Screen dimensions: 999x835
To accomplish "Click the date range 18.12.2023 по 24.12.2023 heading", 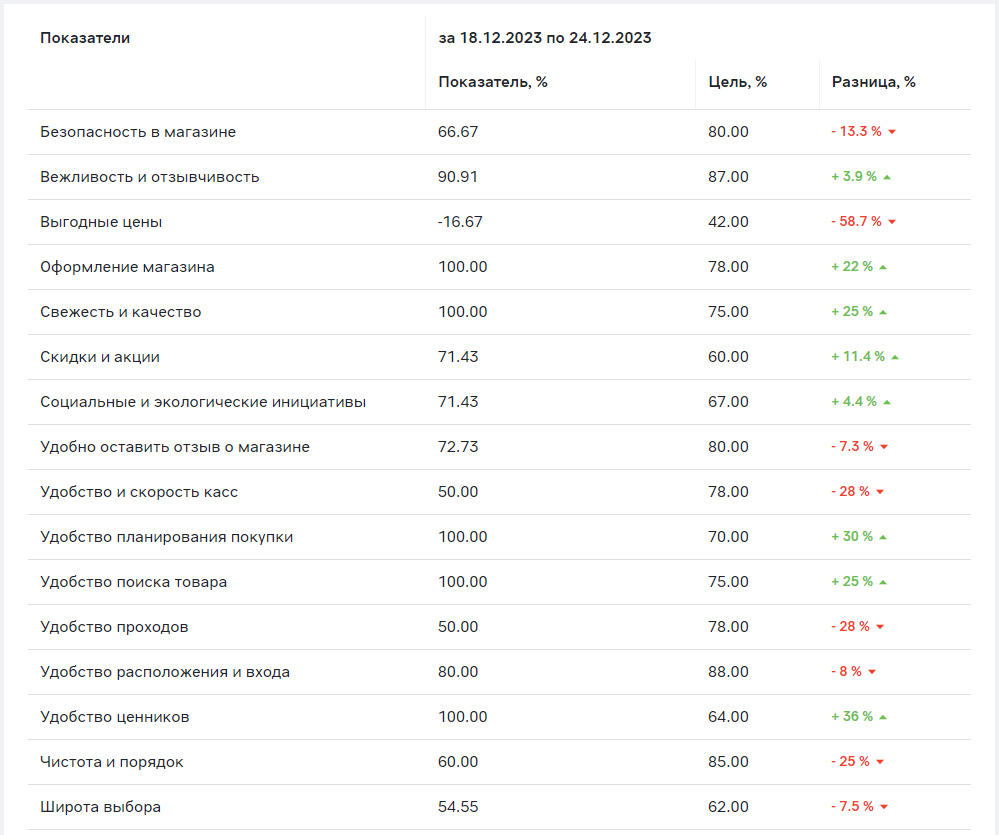I will pos(545,38).
